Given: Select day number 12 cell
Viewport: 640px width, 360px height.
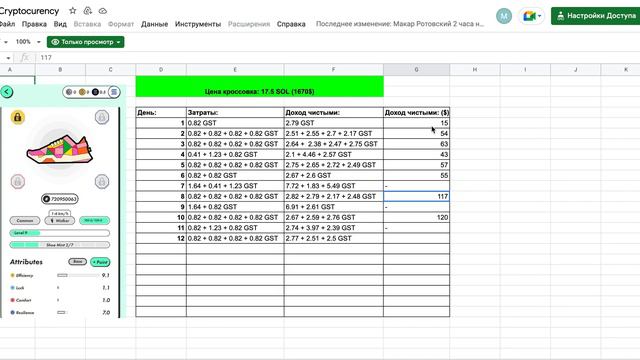Looking at the screenshot, I should pos(161,238).
